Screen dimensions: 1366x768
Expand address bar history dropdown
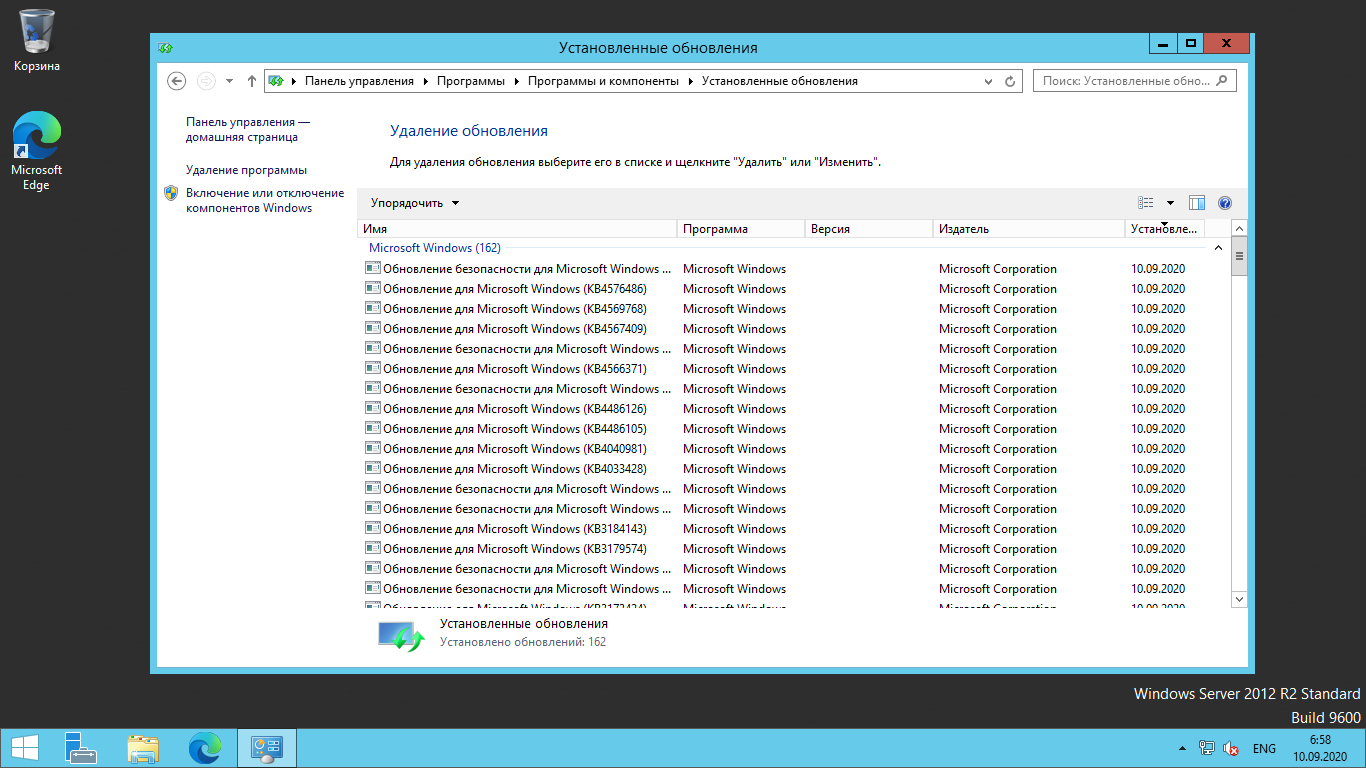pyautogui.click(x=988, y=81)
